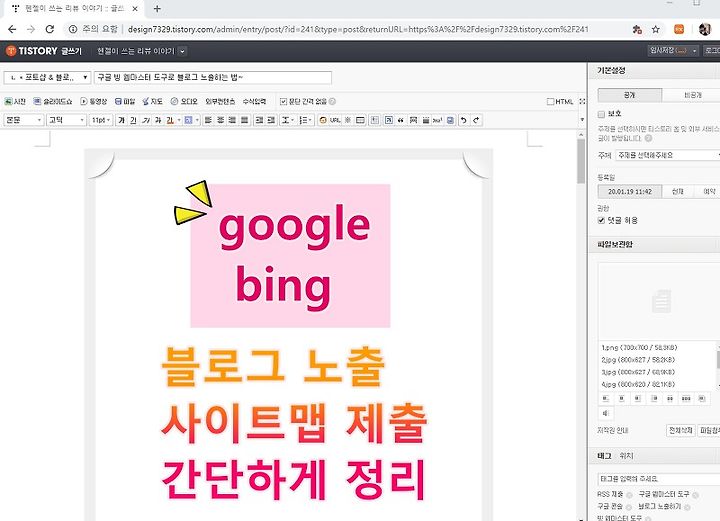Apply underline formatting to text

(x=133, y=120)
